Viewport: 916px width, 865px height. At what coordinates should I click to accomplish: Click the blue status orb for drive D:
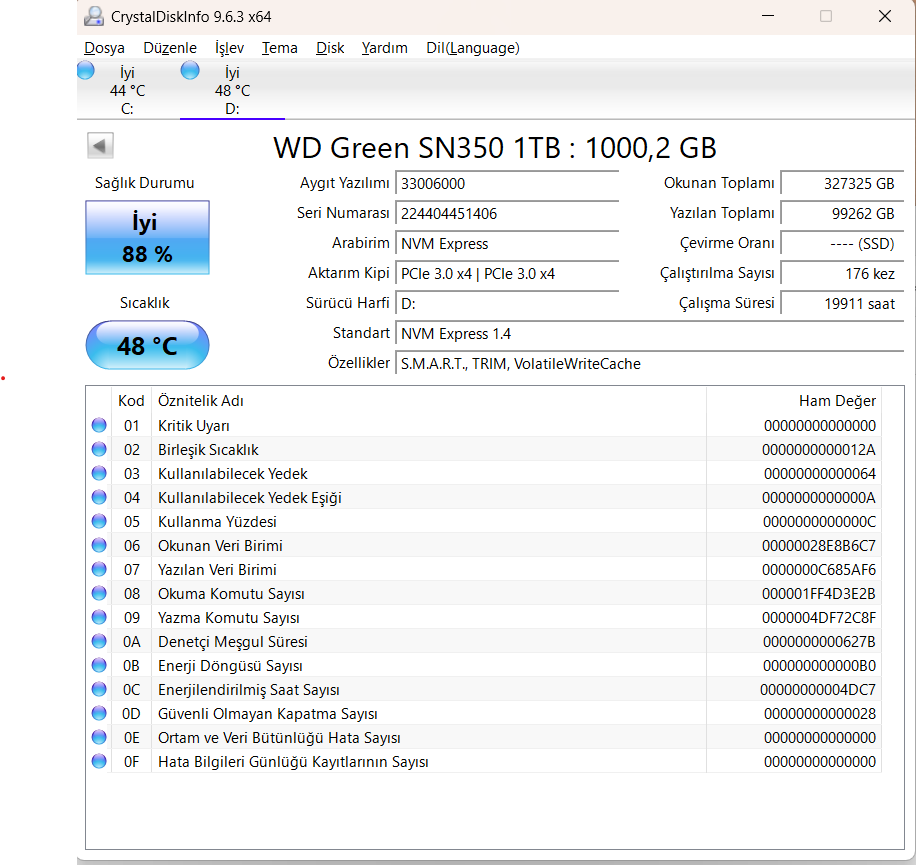(x=190, y=71)
